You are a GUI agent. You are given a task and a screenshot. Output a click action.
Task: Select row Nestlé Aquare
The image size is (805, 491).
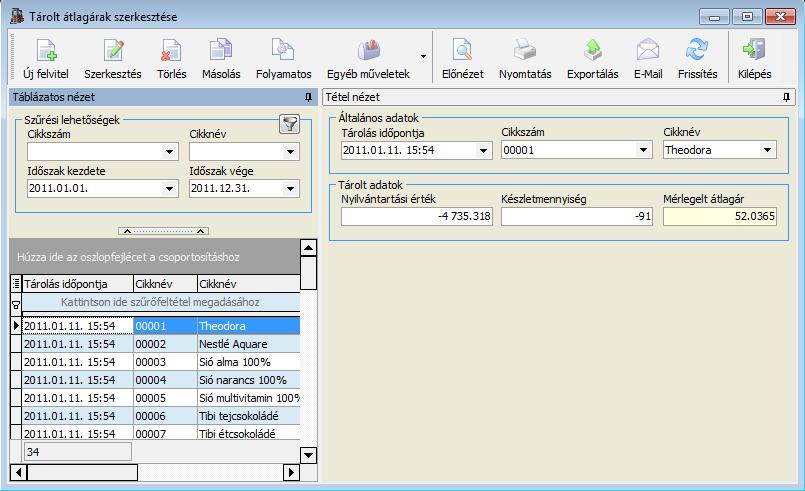pos(161,344)
